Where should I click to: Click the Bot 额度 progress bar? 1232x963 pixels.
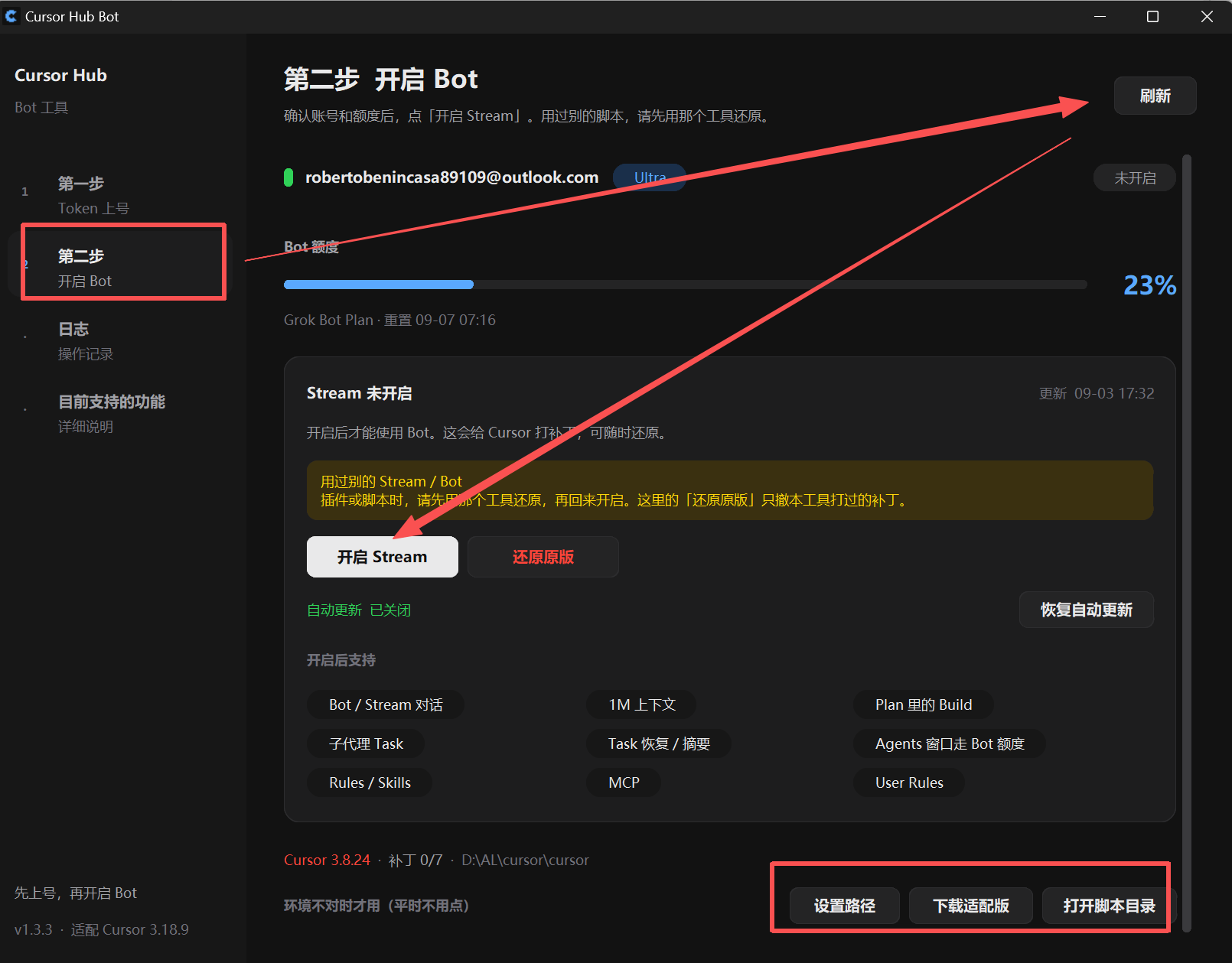(685, 285)
